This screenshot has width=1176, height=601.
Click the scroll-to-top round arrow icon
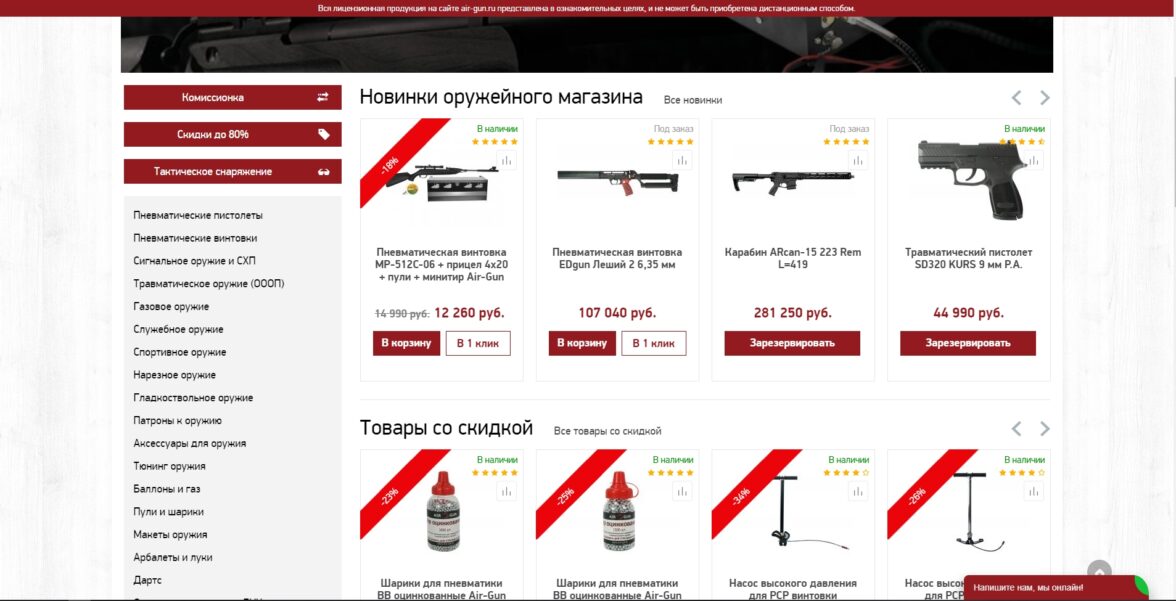point(1100,572)
